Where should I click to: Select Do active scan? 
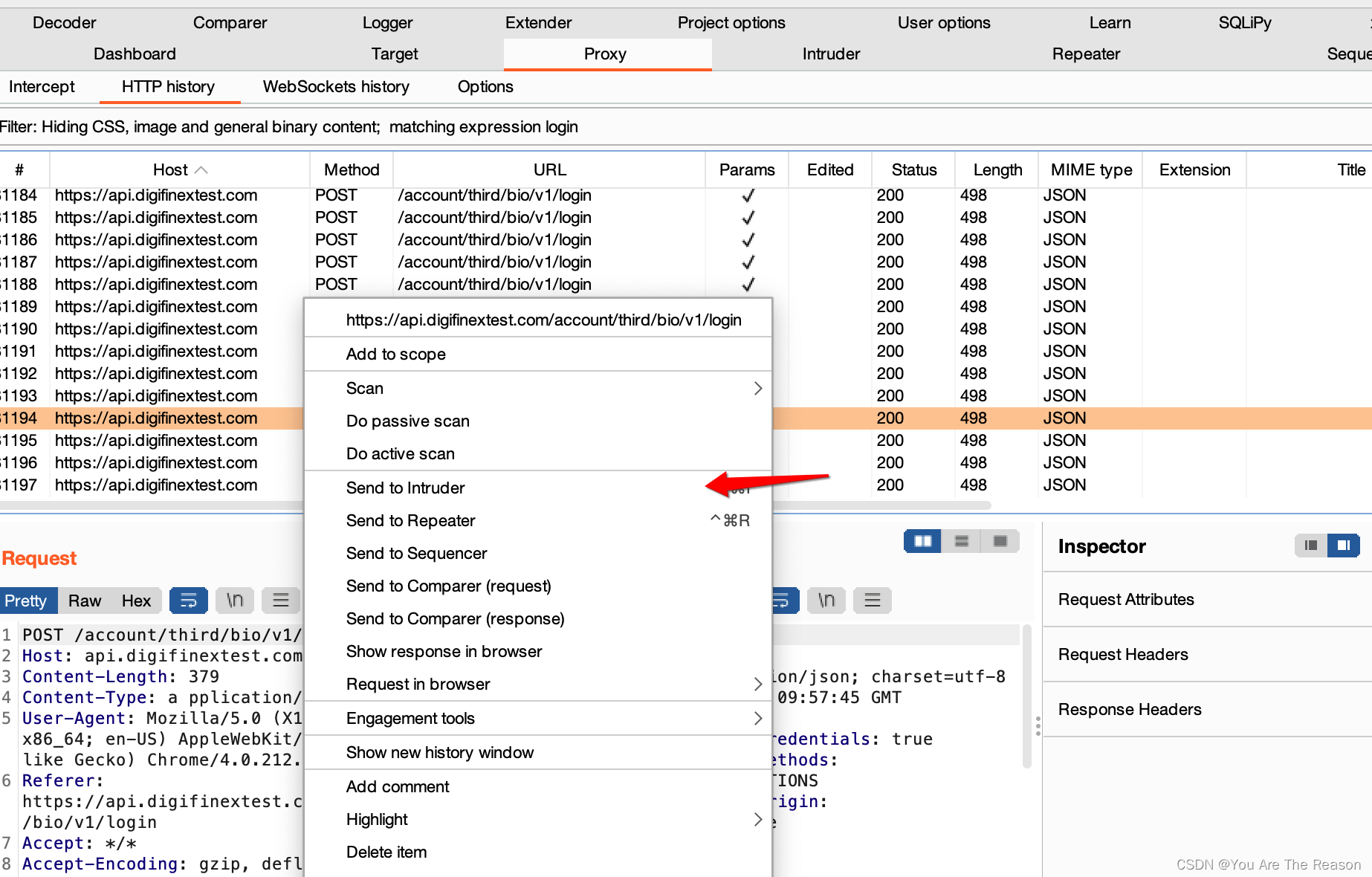(538, 453)
